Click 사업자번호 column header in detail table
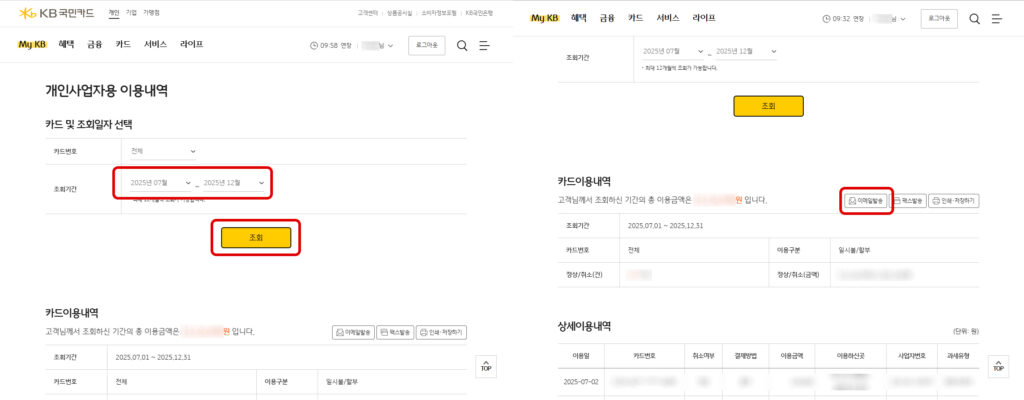Screen dimensions: 1024x400 click(910, 356)
